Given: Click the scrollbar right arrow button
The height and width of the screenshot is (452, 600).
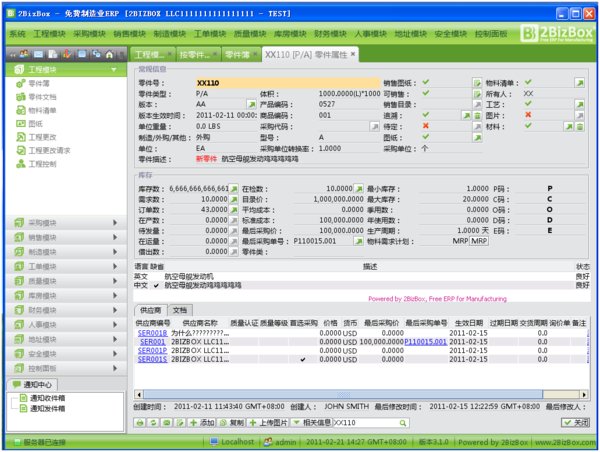Looking at the screenshot, I should (584, 395).
